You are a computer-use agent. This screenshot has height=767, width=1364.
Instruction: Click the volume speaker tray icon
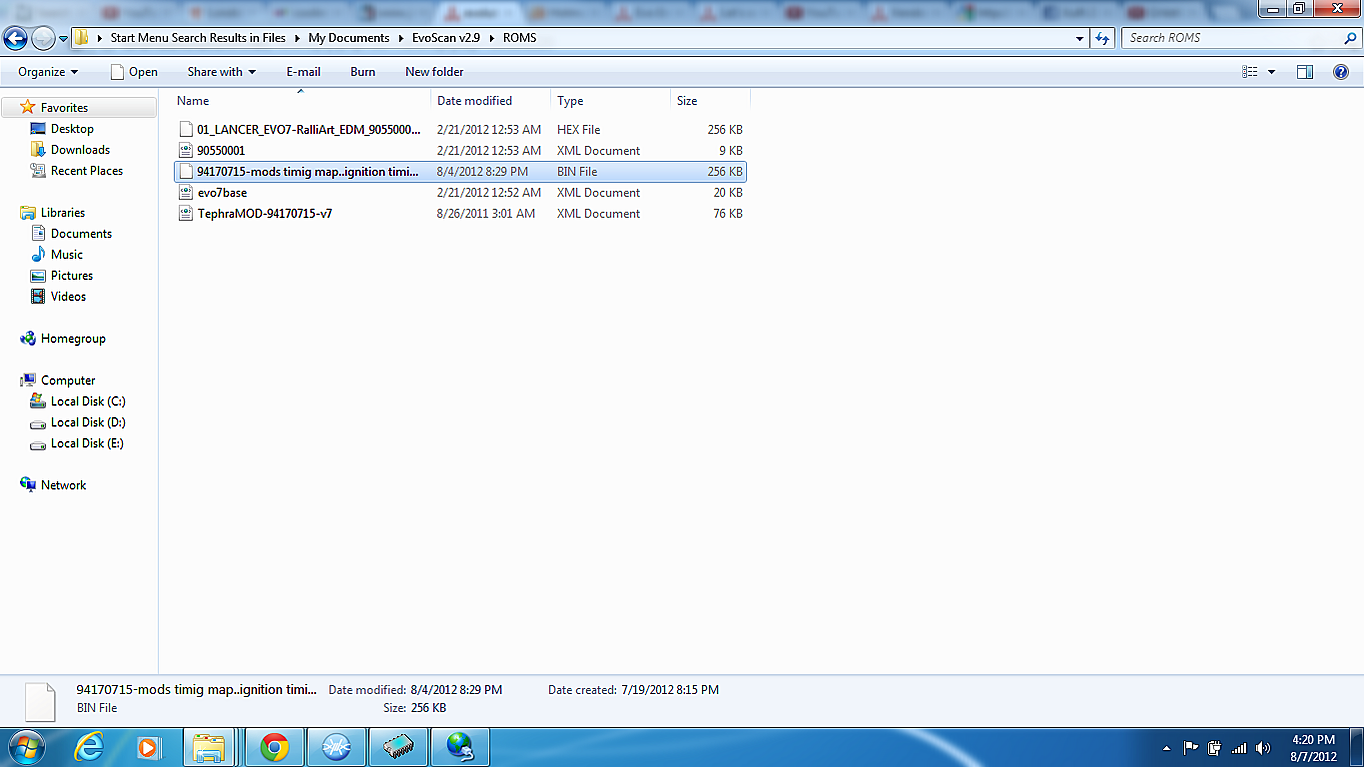(1262, 748)
